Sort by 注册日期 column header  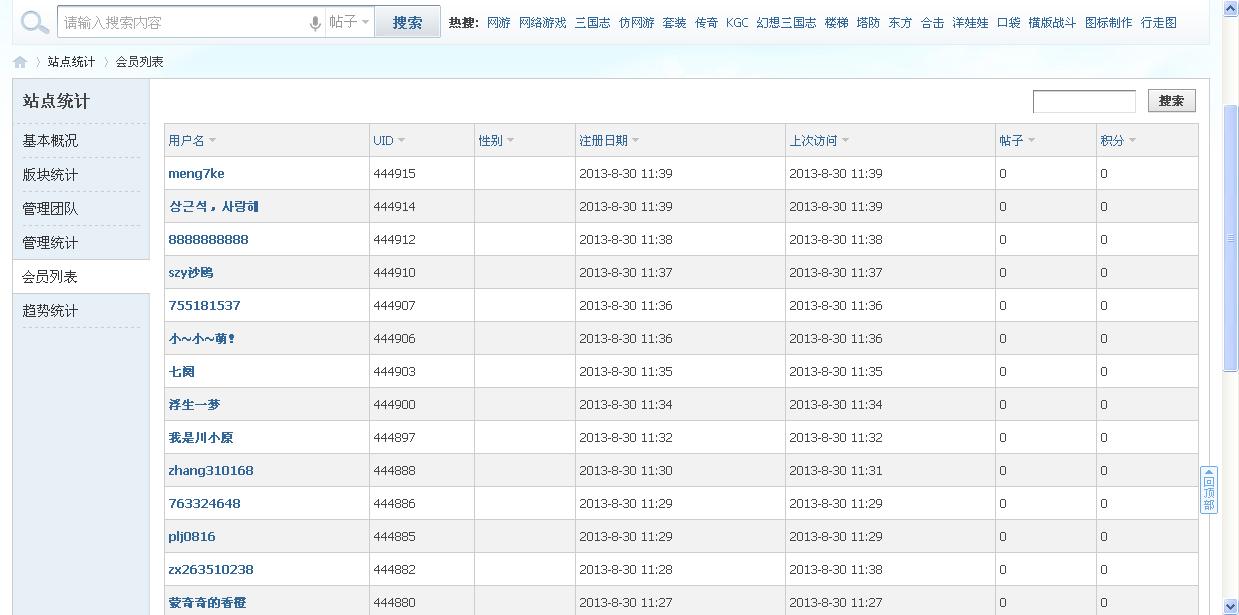609,141
